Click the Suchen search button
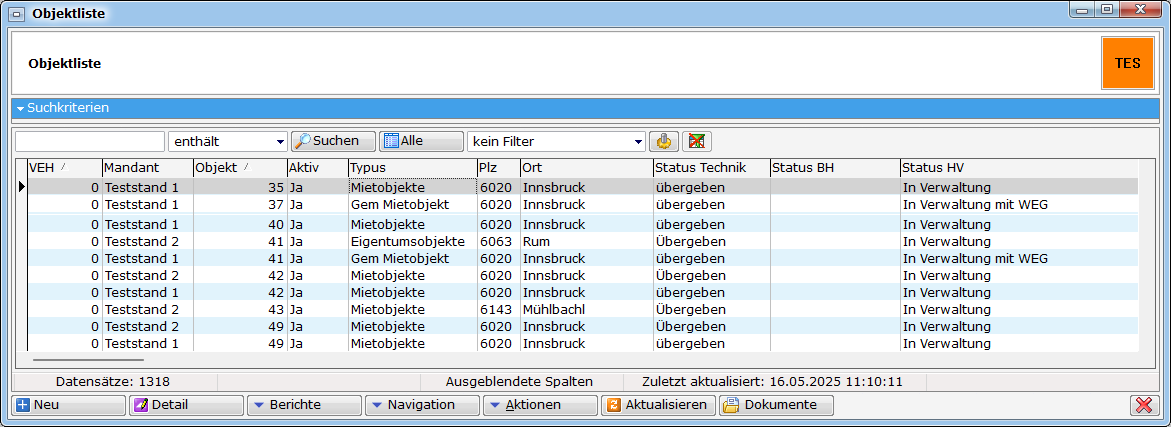This screenshot has height=427, width=1171. point(332,141)
